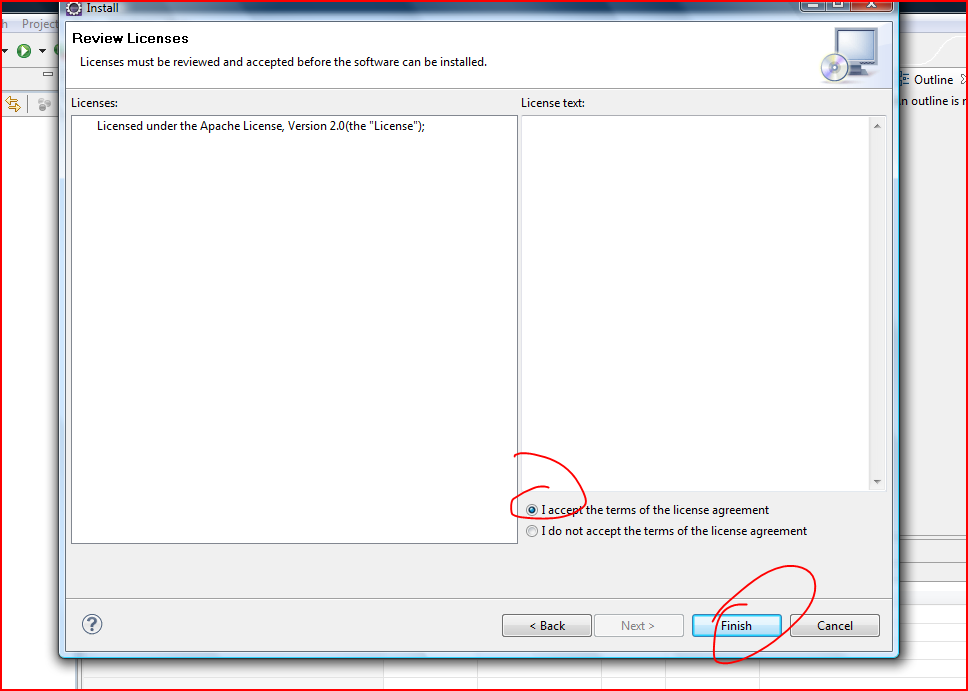Click the license text scrollbar up arrow

coord(877,126)
